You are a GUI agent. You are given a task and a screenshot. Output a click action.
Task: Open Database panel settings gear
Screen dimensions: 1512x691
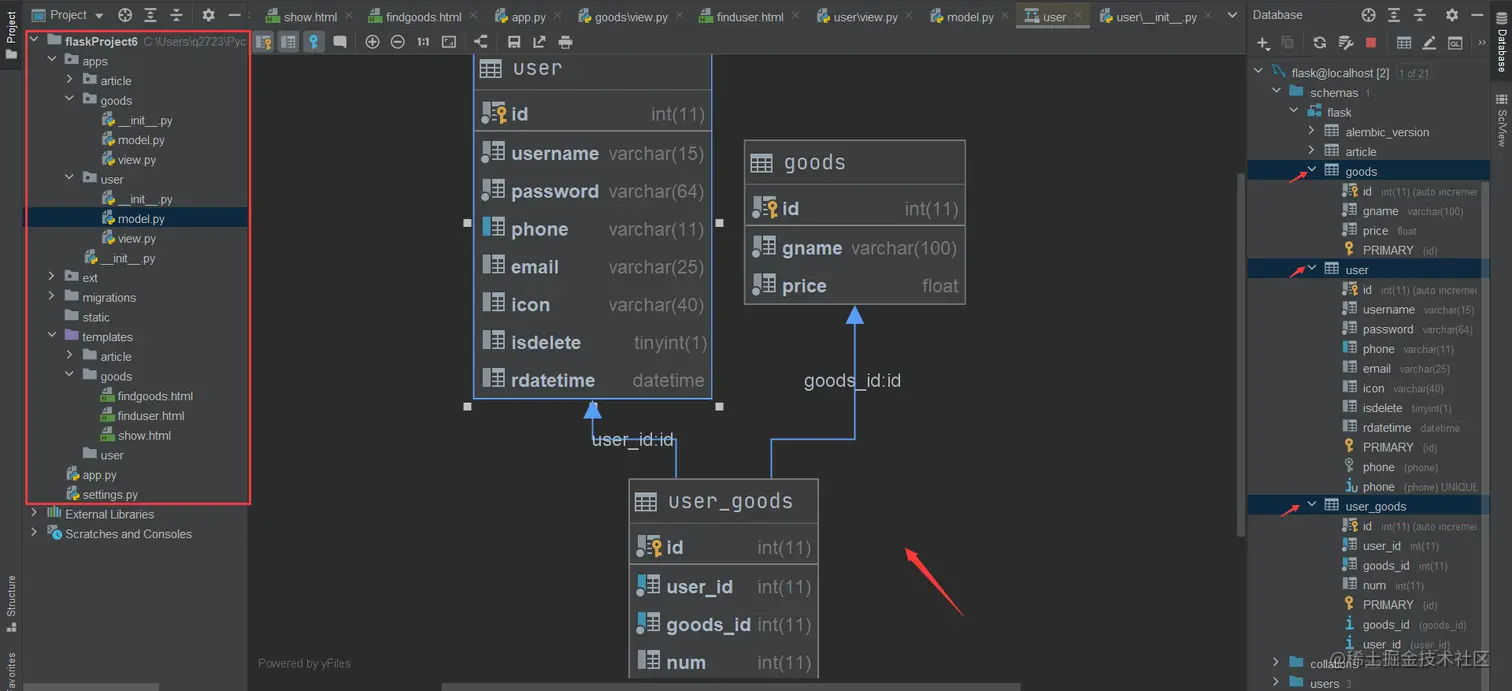coord(1451,15)
